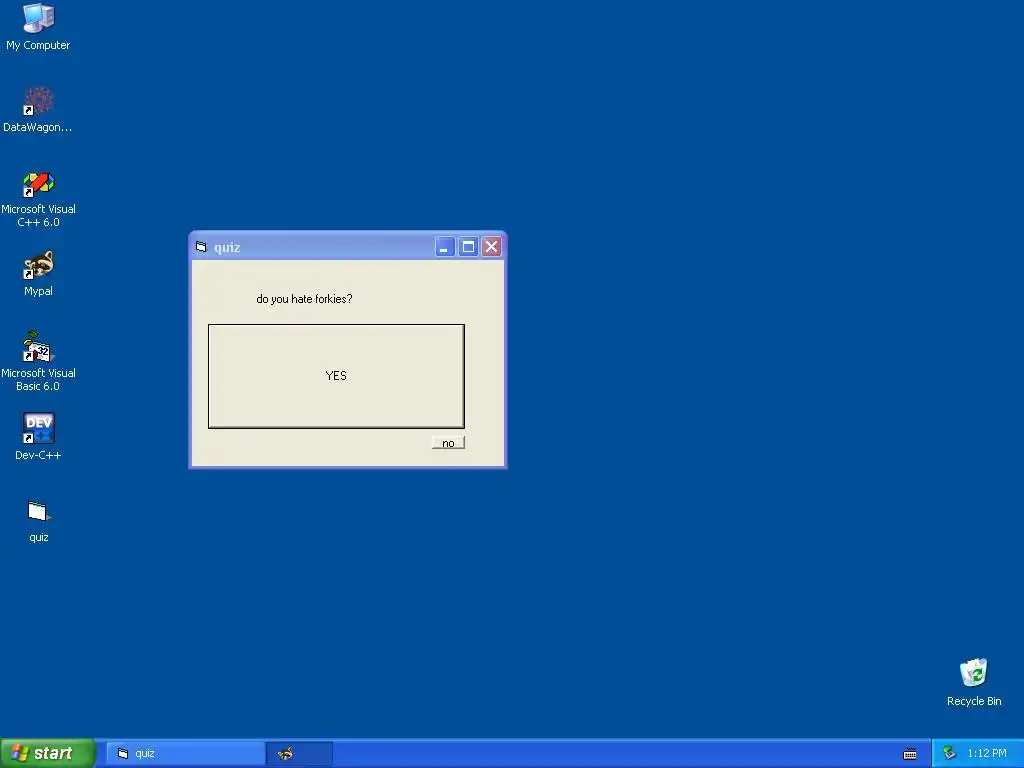Click the small no button
Screen dimensions: 1024x768
(x=448, y=443)
